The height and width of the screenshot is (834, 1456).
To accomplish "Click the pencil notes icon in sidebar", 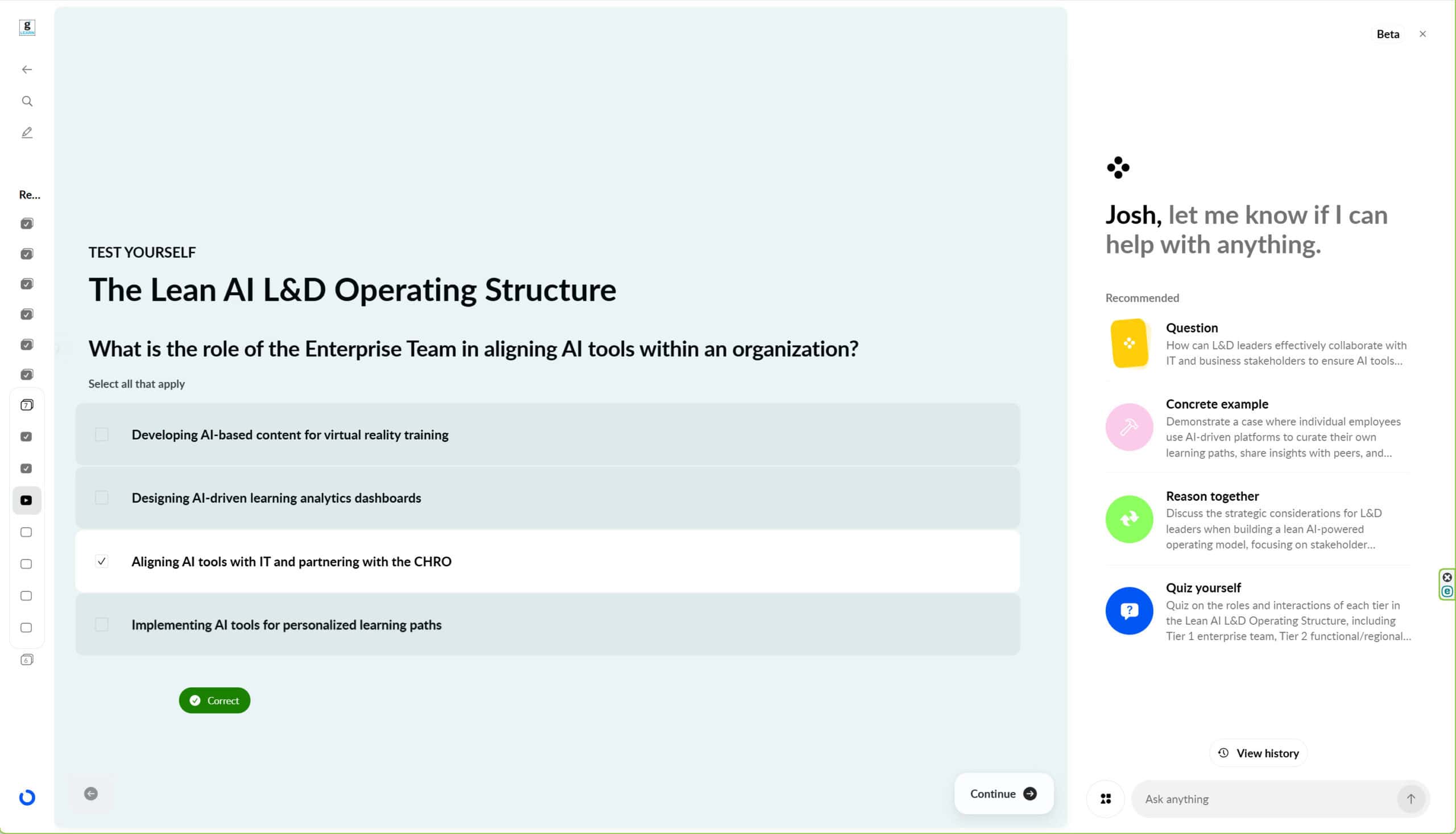I will click(x=27, y=132).
